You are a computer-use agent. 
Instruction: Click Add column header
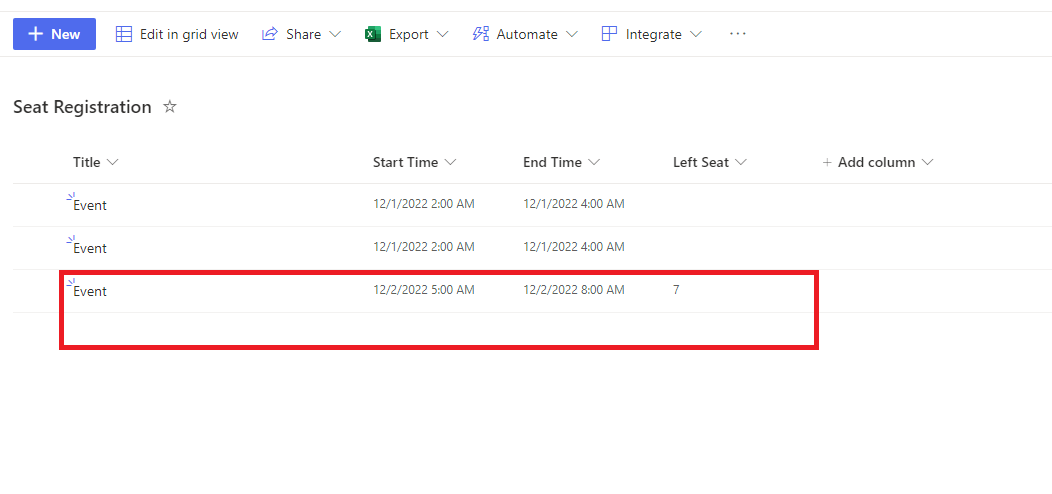878,162
